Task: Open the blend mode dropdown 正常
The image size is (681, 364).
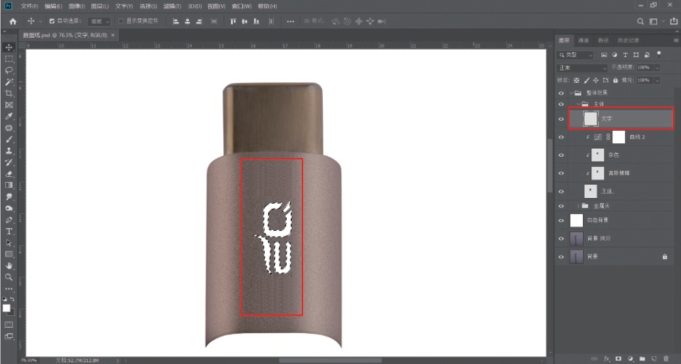Action: pyautogui.click(x=582, y=68)
